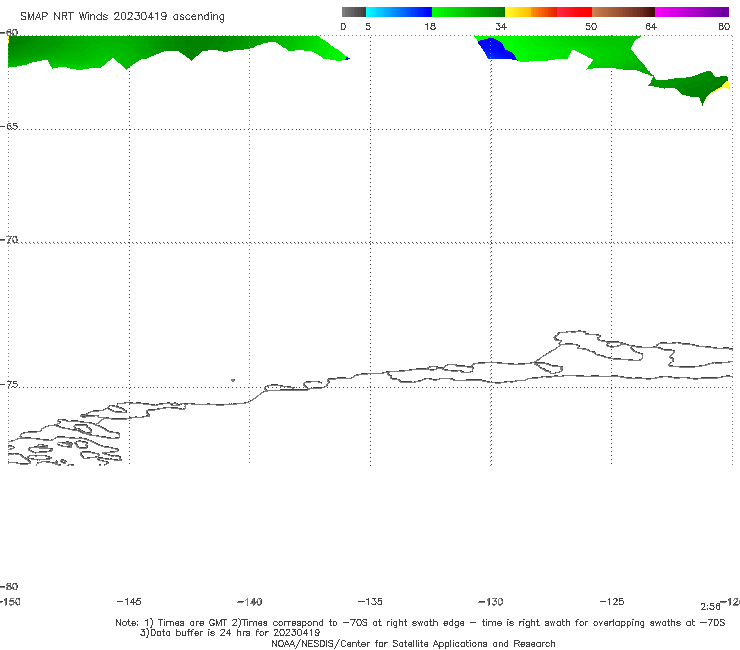Click the "-80" latitude axis label at bottom left
740x650 pixels.
pos(9,586)
